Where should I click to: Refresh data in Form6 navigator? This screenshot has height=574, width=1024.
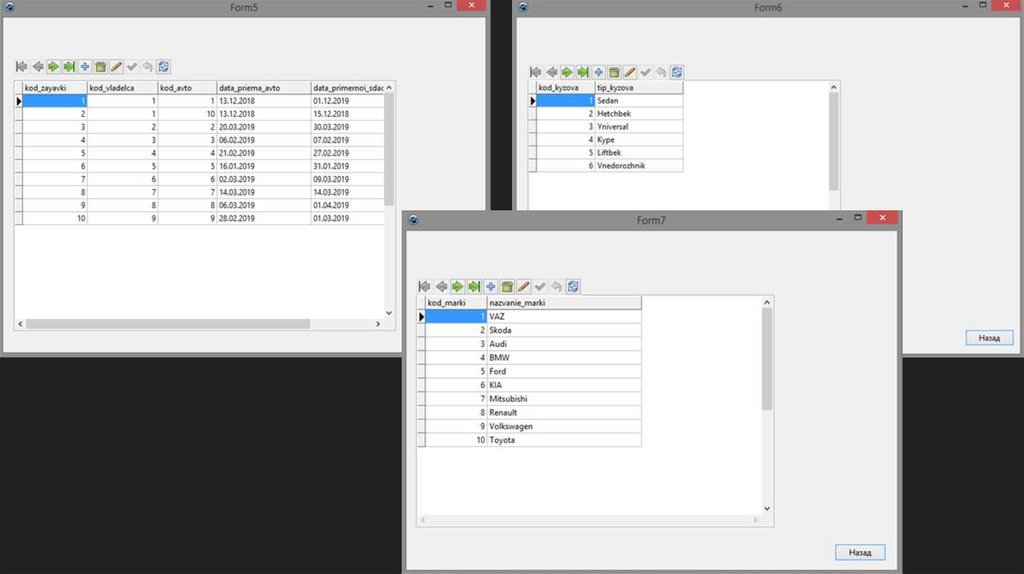[677, 72]
